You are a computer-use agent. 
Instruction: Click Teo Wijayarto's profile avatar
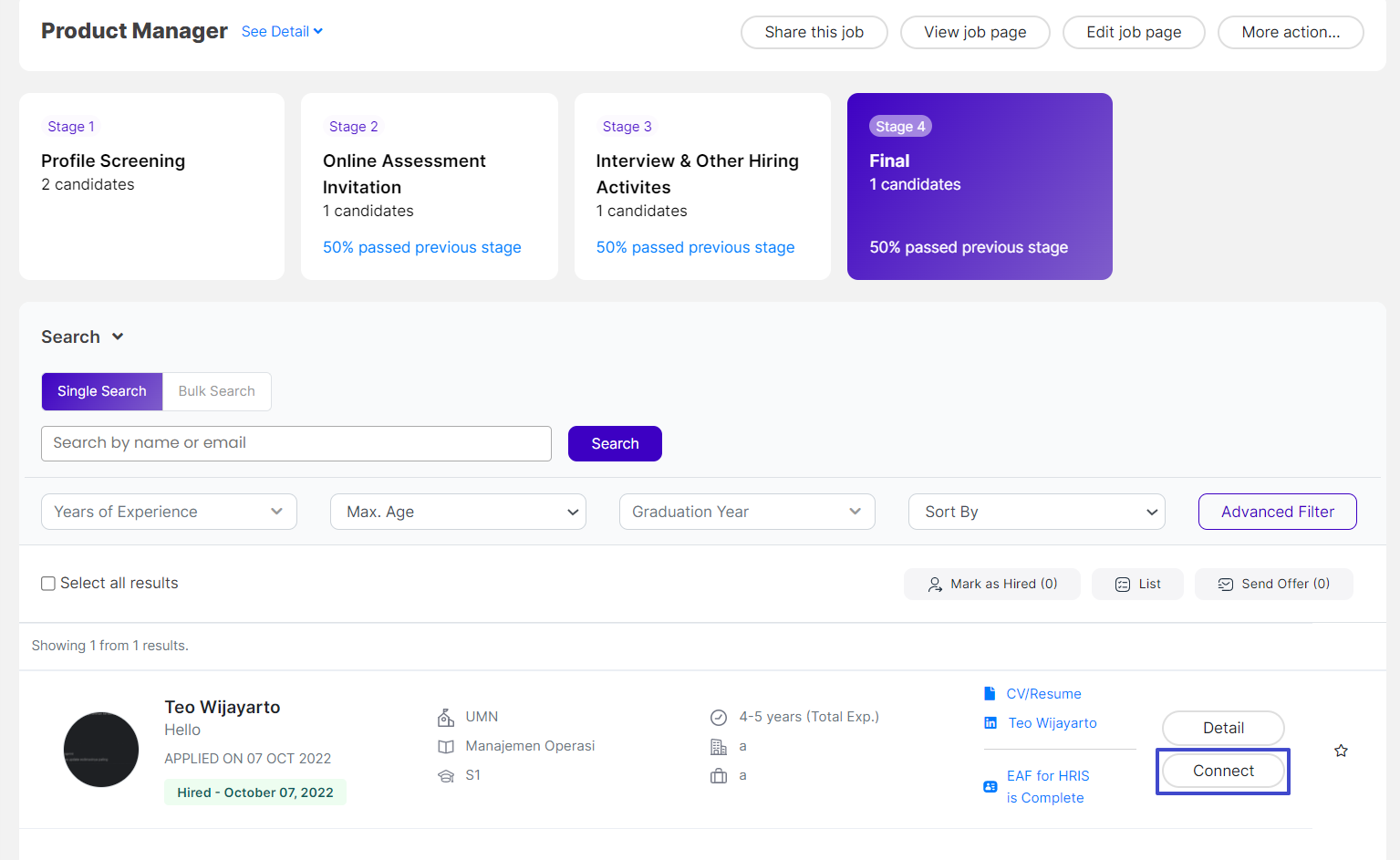point(101,750)
